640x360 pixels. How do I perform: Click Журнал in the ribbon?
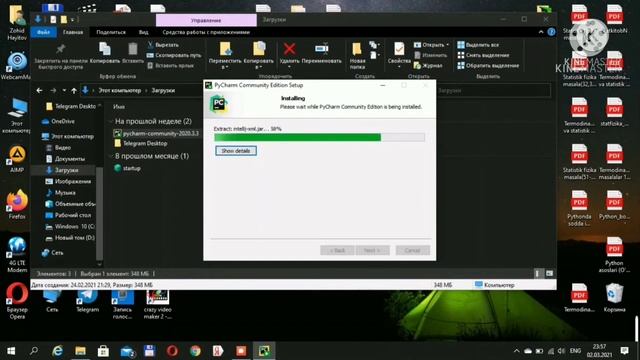(428, 65)
